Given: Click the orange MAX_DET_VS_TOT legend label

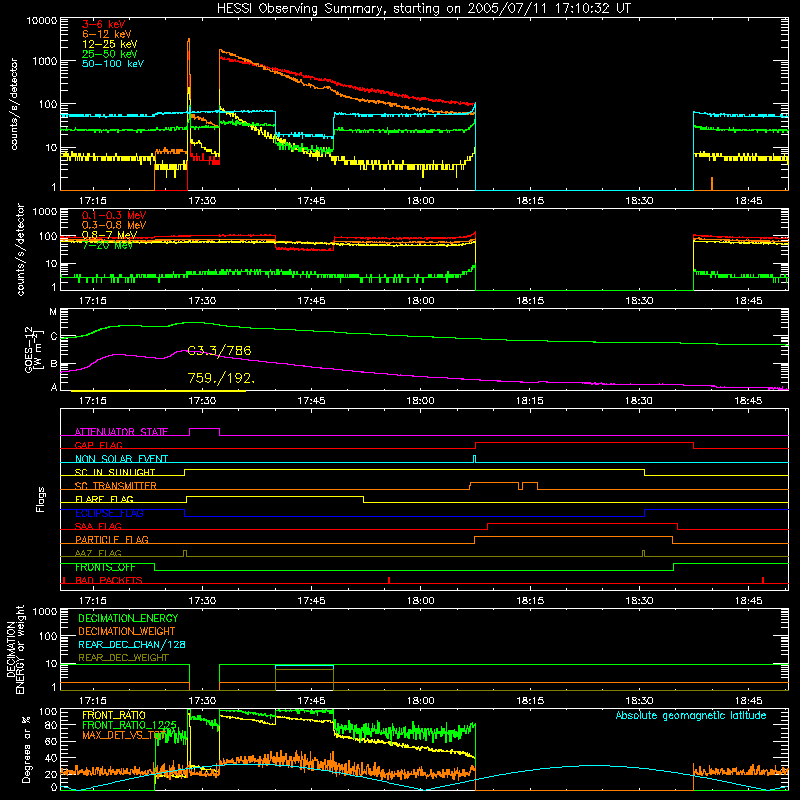Looking at the screenshot, I should pyautogui.click(x=123, y=735).
